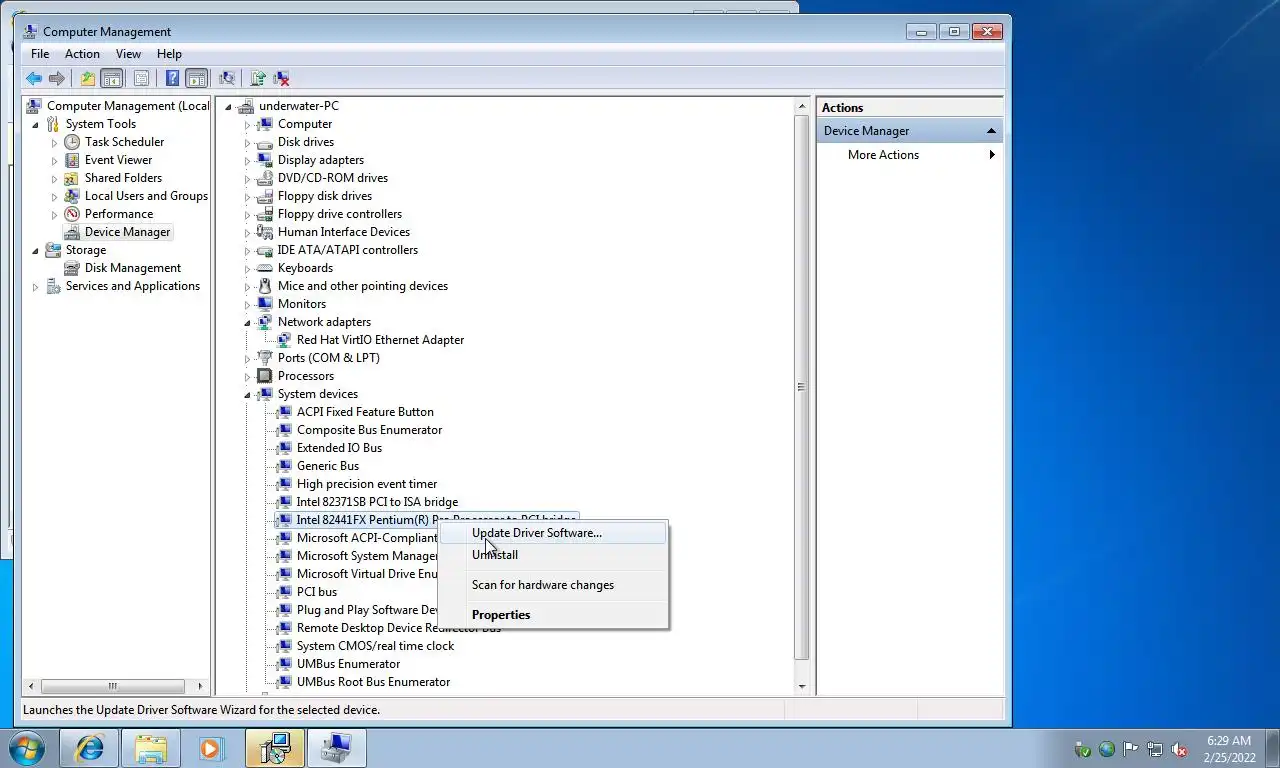Image resolution: width=1280 pixels, height=768 pixels.
Task: Open the Action menu
Action: [x=82, y=54]
